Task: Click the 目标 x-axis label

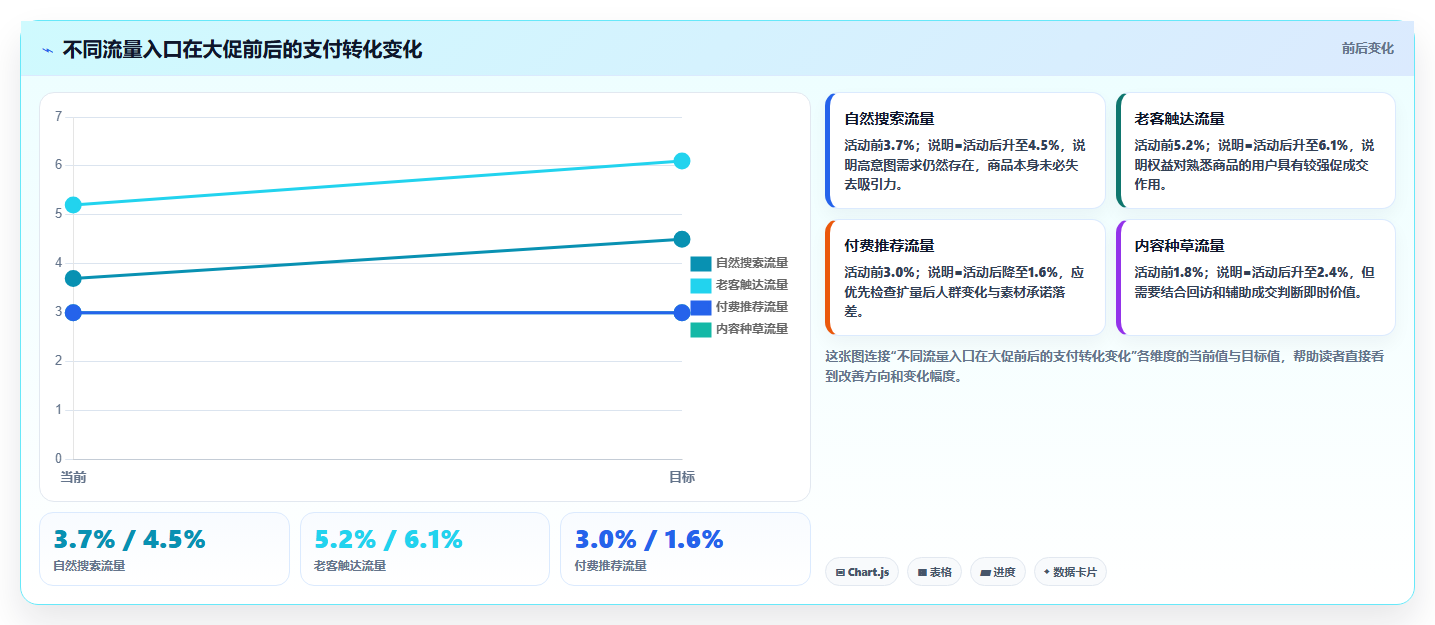Action: (682, 477)
